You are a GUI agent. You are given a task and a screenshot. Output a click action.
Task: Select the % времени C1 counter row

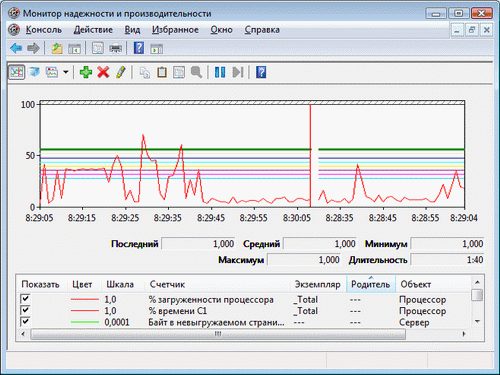pos(243,311)
